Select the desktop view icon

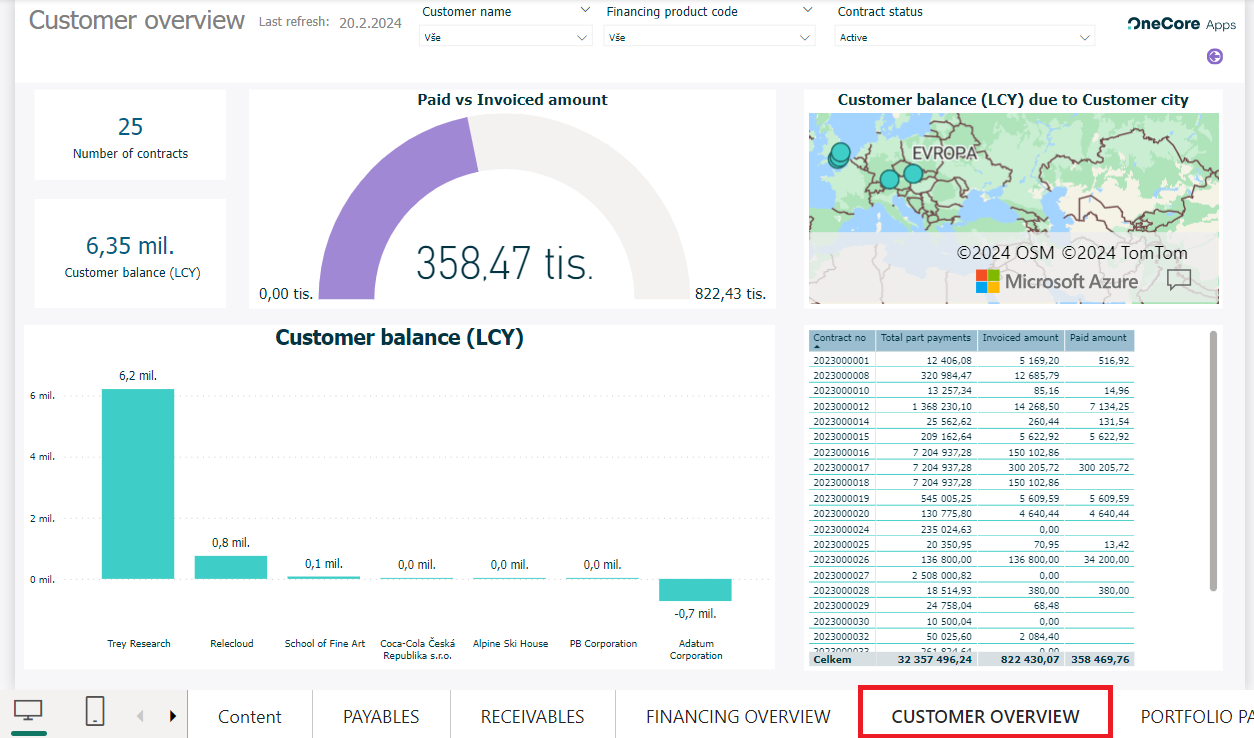click(27, 712)
